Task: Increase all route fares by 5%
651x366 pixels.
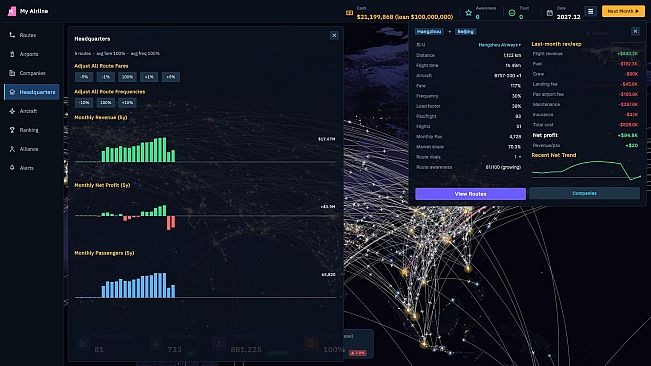Action: click(x=171, y=77)
